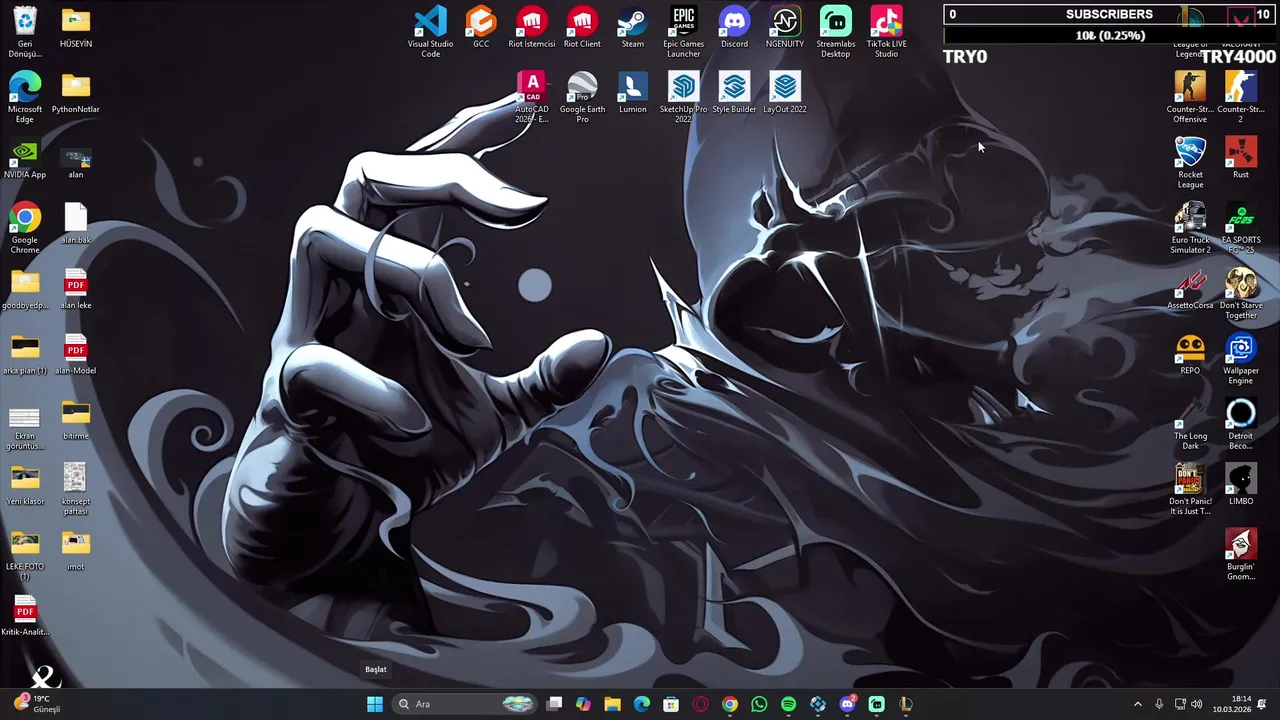Open the Riot Client shortcut

[x=582, y=27]
